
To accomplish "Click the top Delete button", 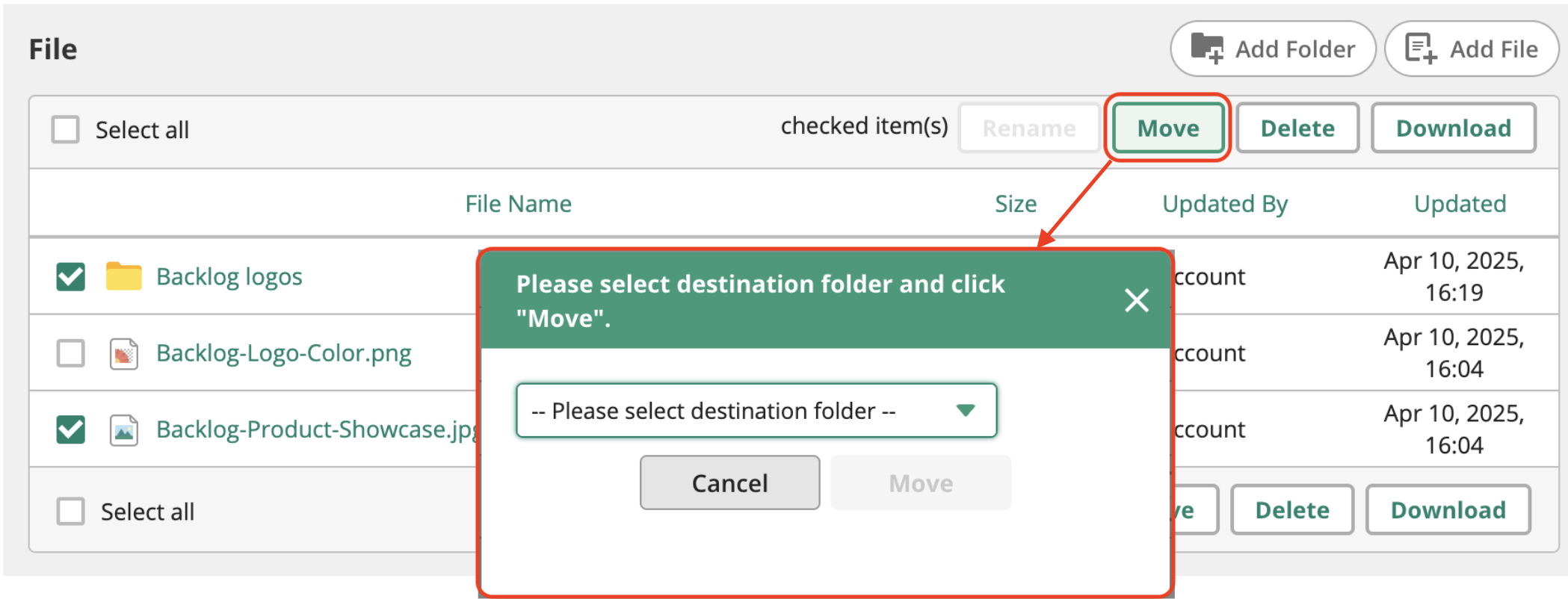I will [1297, 128].
